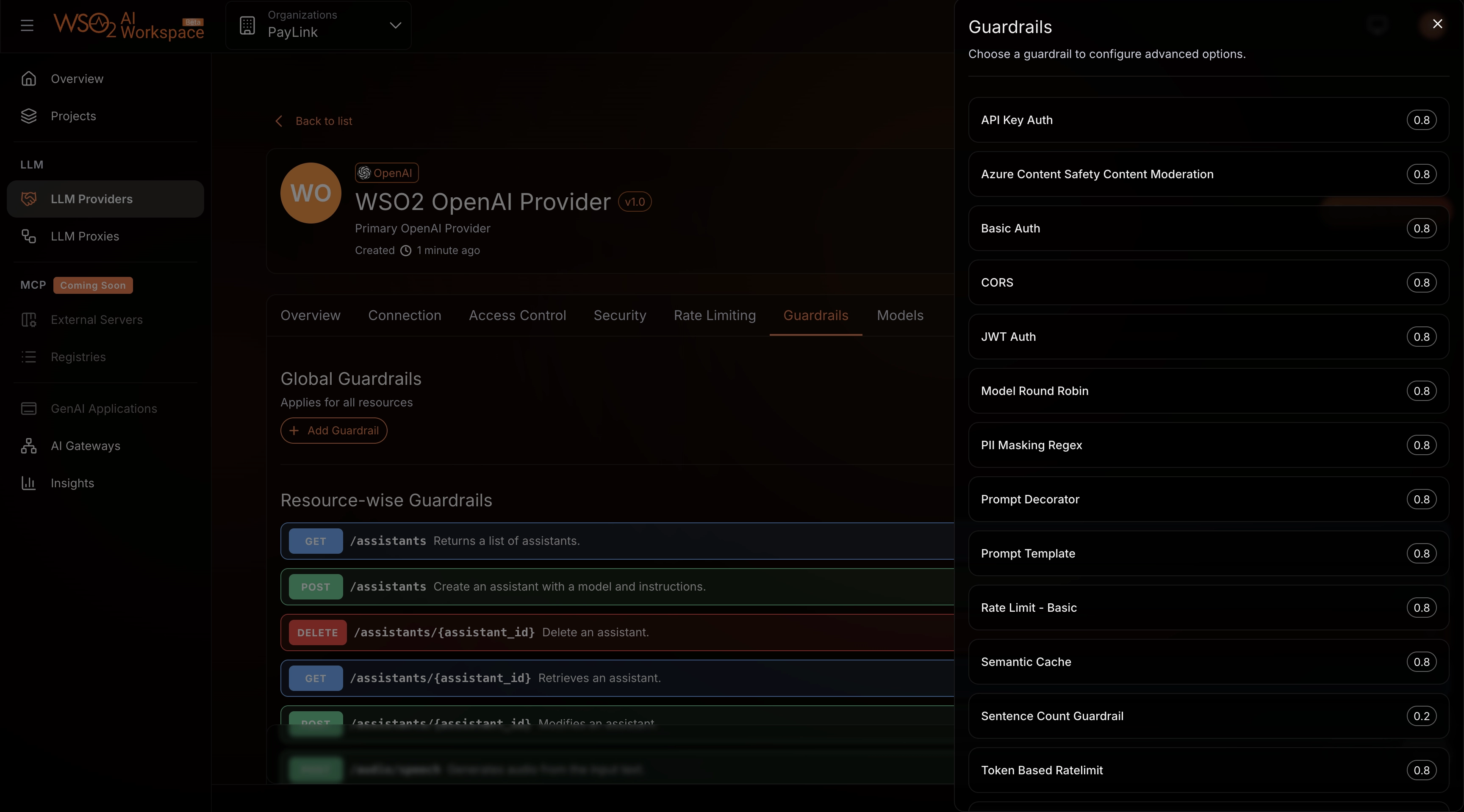Expand the GET /assistants resource row
Viewport: 1464px width, 812px height.
pos(617,541)
